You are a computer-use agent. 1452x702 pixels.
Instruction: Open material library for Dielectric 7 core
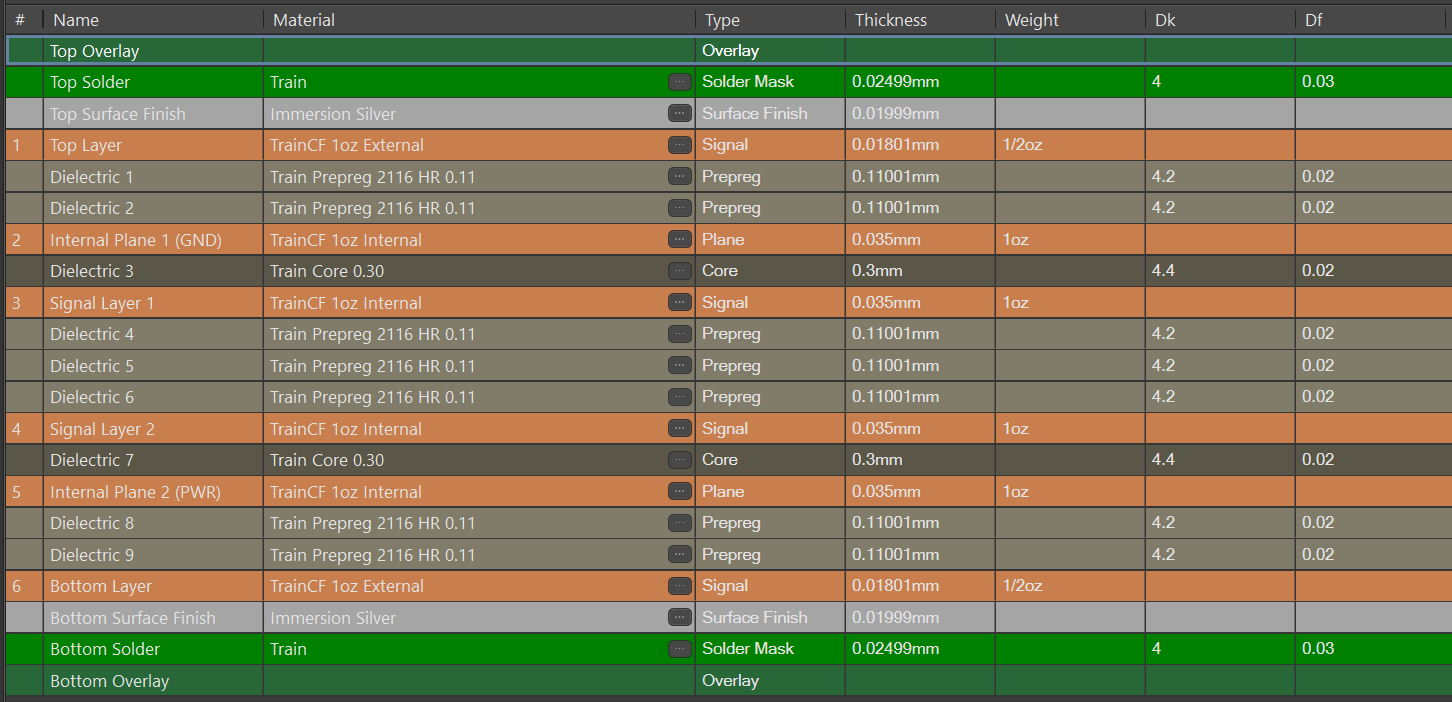[680, 460]
